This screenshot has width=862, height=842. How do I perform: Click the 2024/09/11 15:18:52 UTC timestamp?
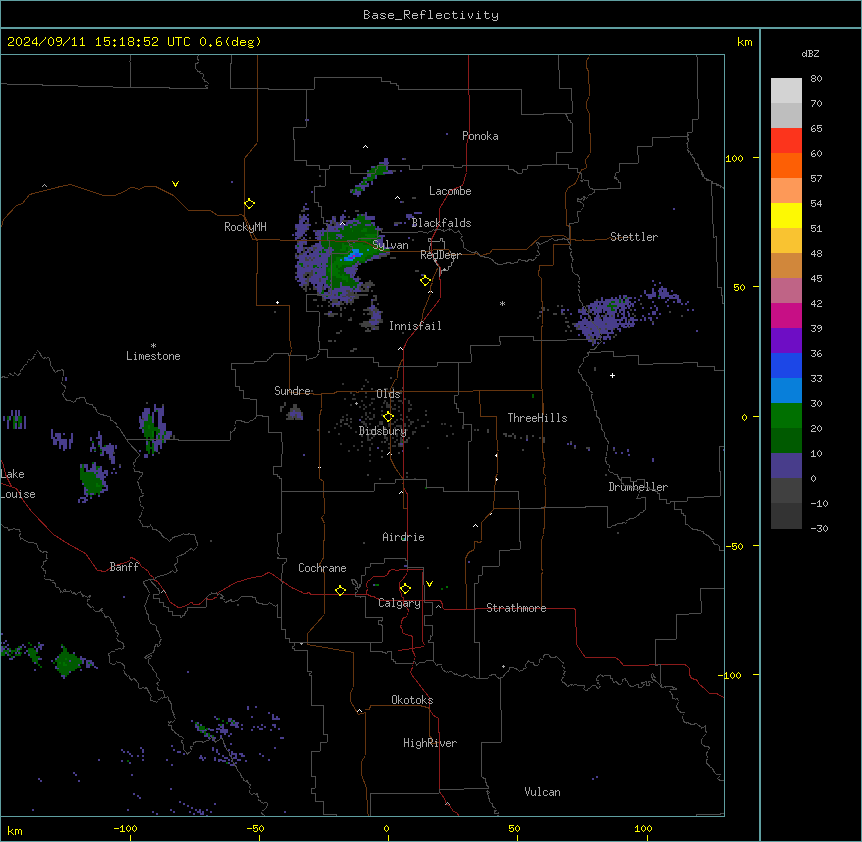(99, 42)
